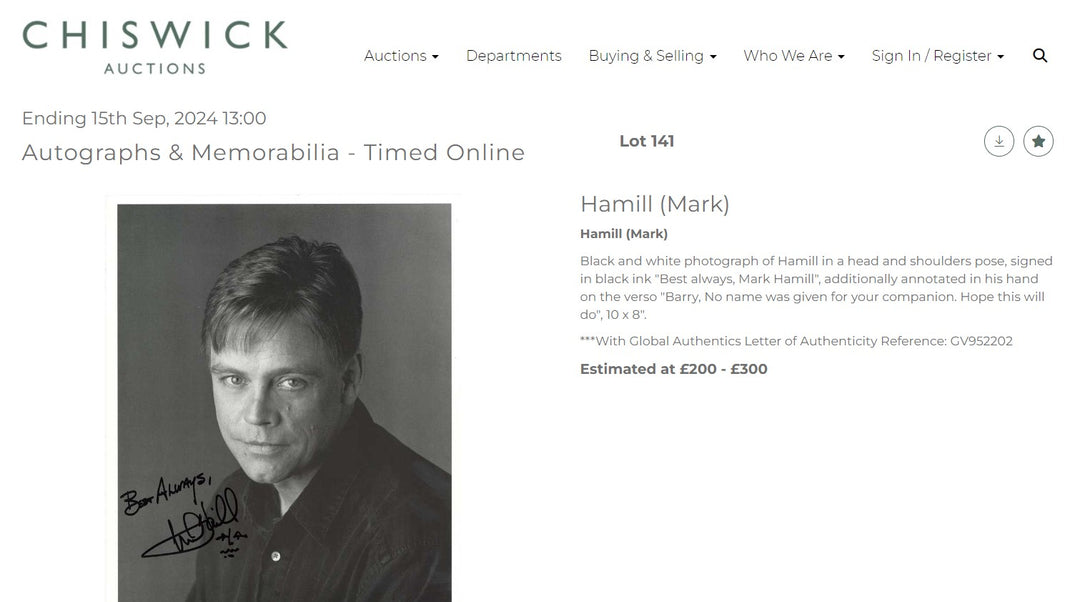Click the Lot 141 label
The width and height of the screenshot is (1080, 602).
click(x=647, y=141)
